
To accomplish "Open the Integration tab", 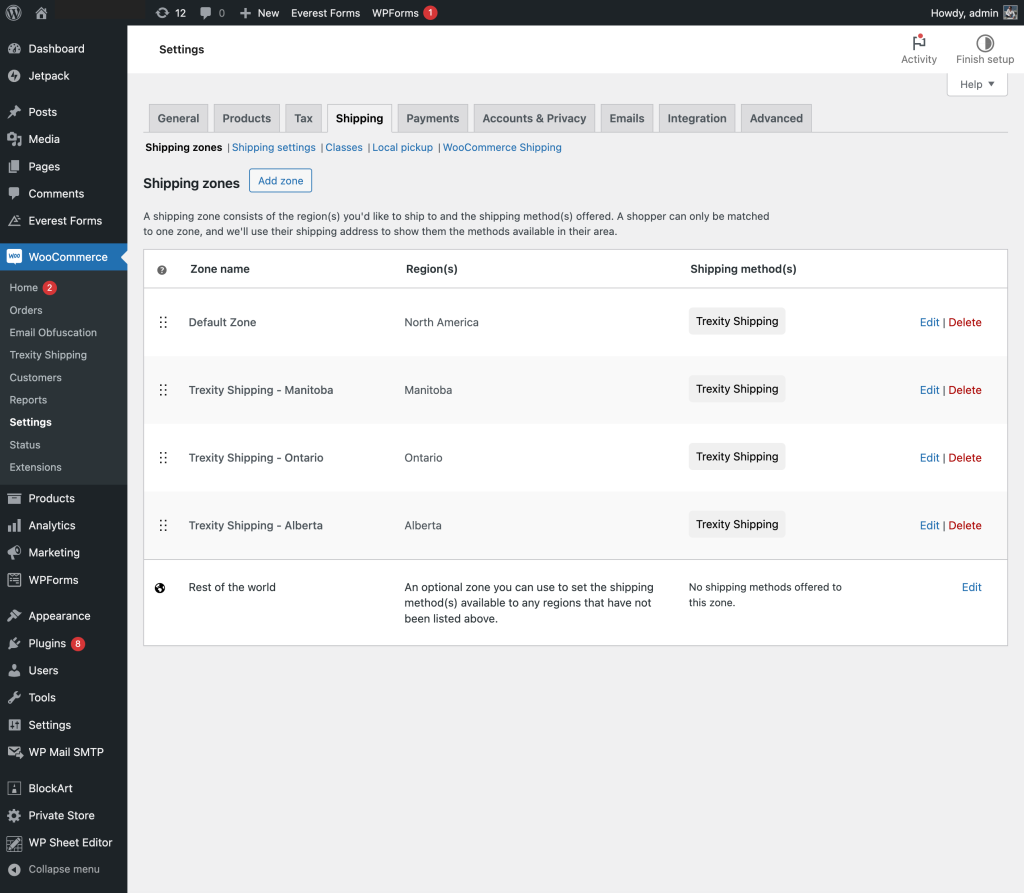I will click(x=697, y=118).
